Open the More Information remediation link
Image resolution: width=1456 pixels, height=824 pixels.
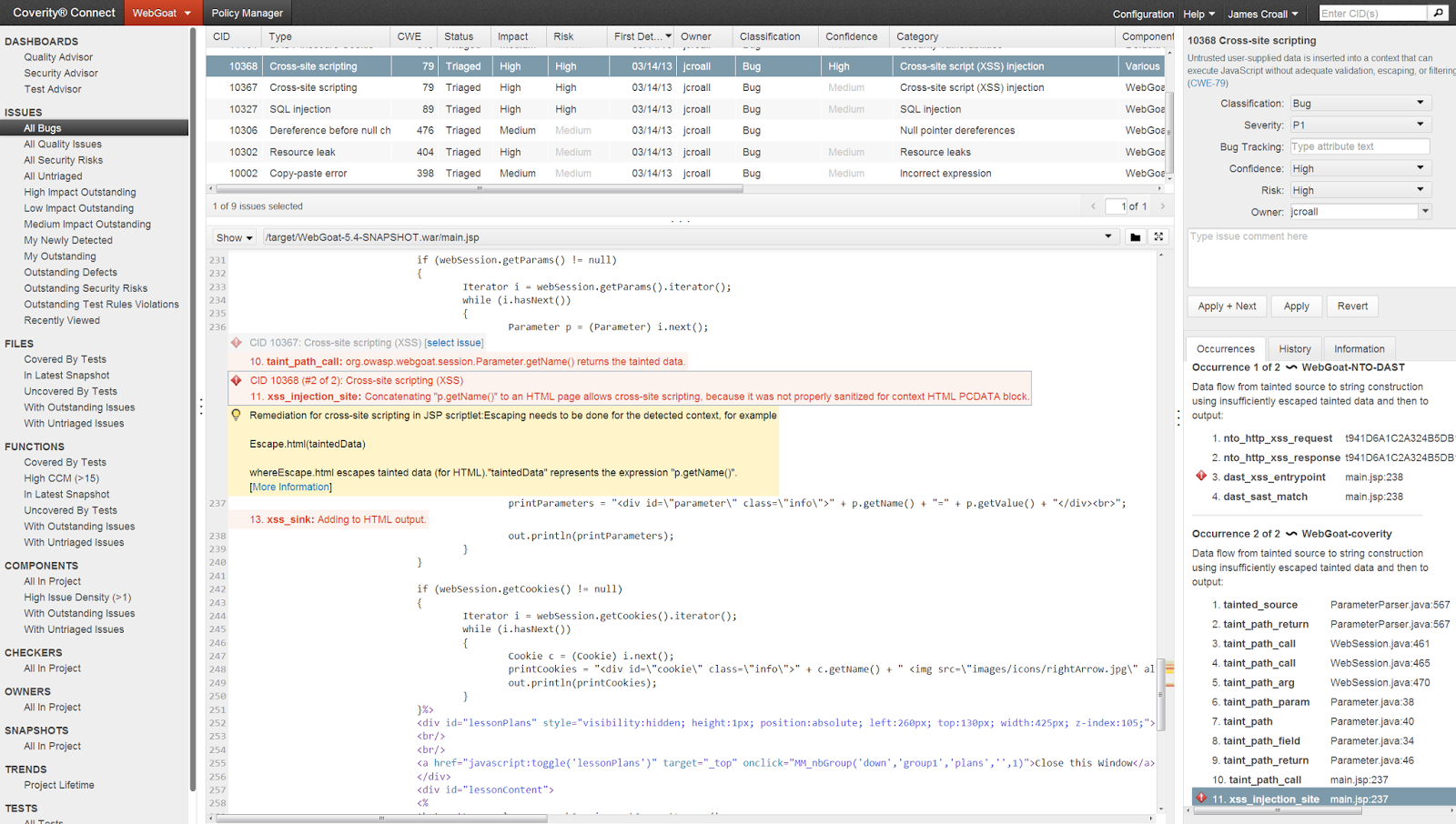290,487
